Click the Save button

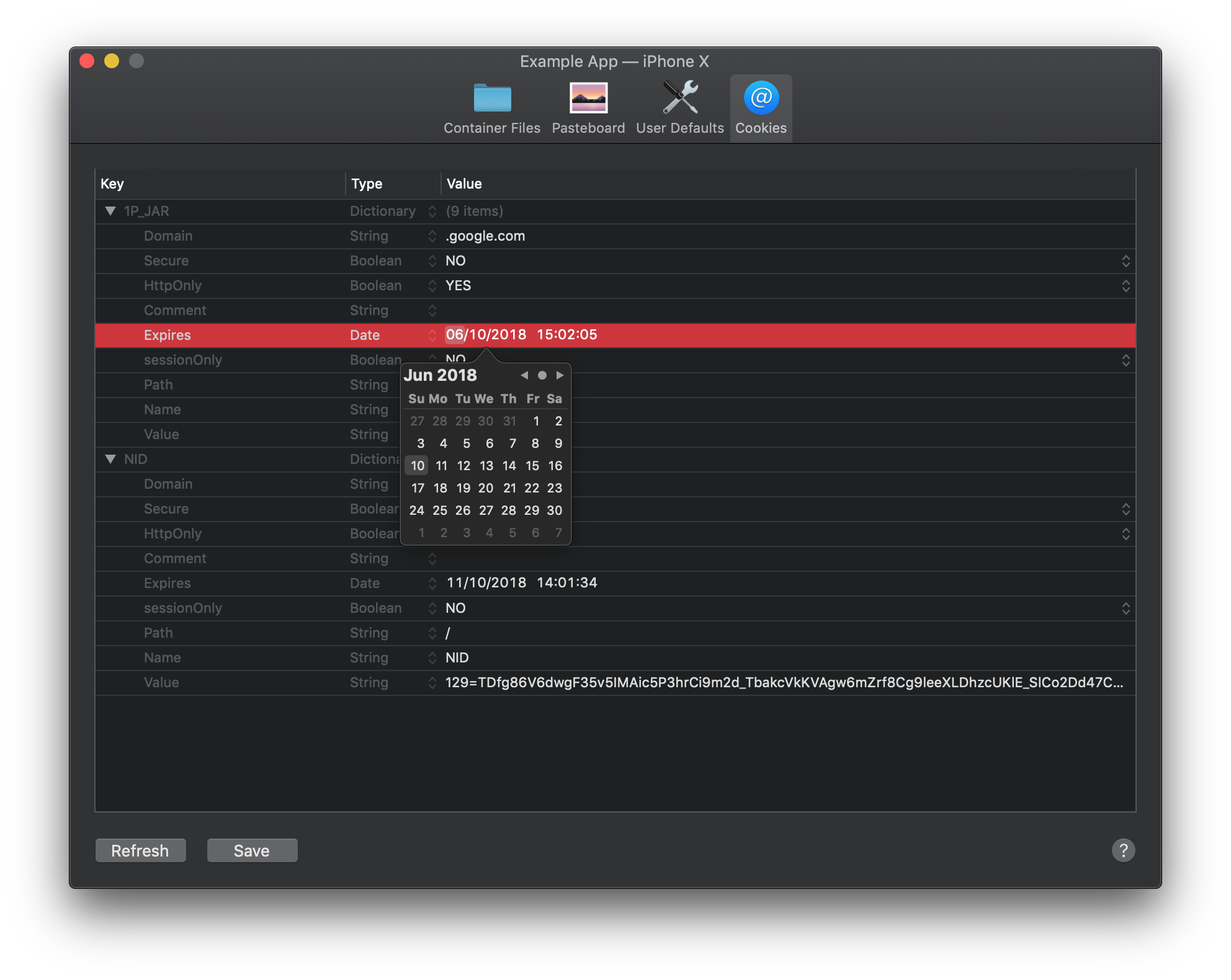[252, 850]
